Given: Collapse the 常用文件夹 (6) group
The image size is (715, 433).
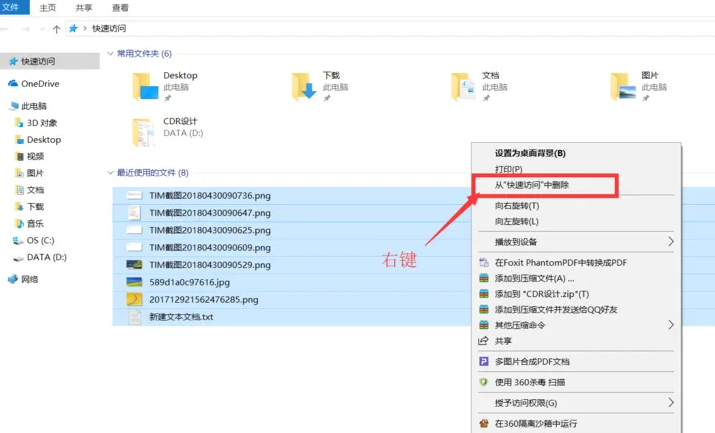Looking at the screenshot, I should 110,54.
